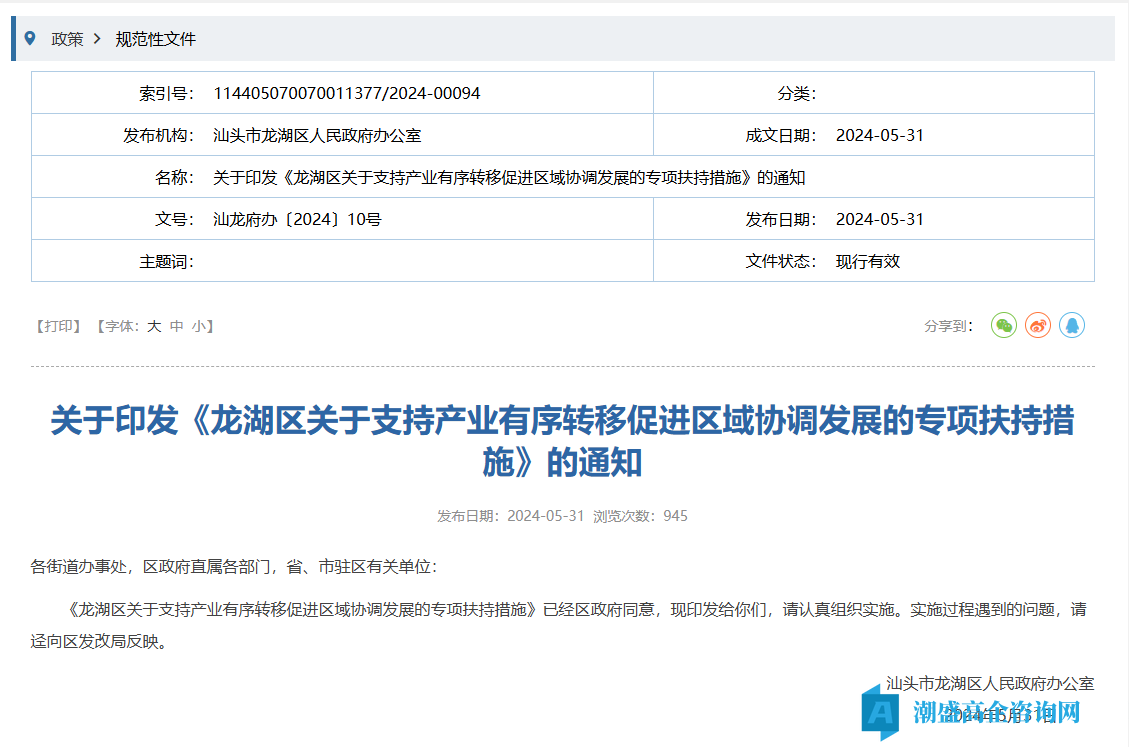
Task: Click the document number 汕龙府办〔2024〕10号
Action: [297, 219]
